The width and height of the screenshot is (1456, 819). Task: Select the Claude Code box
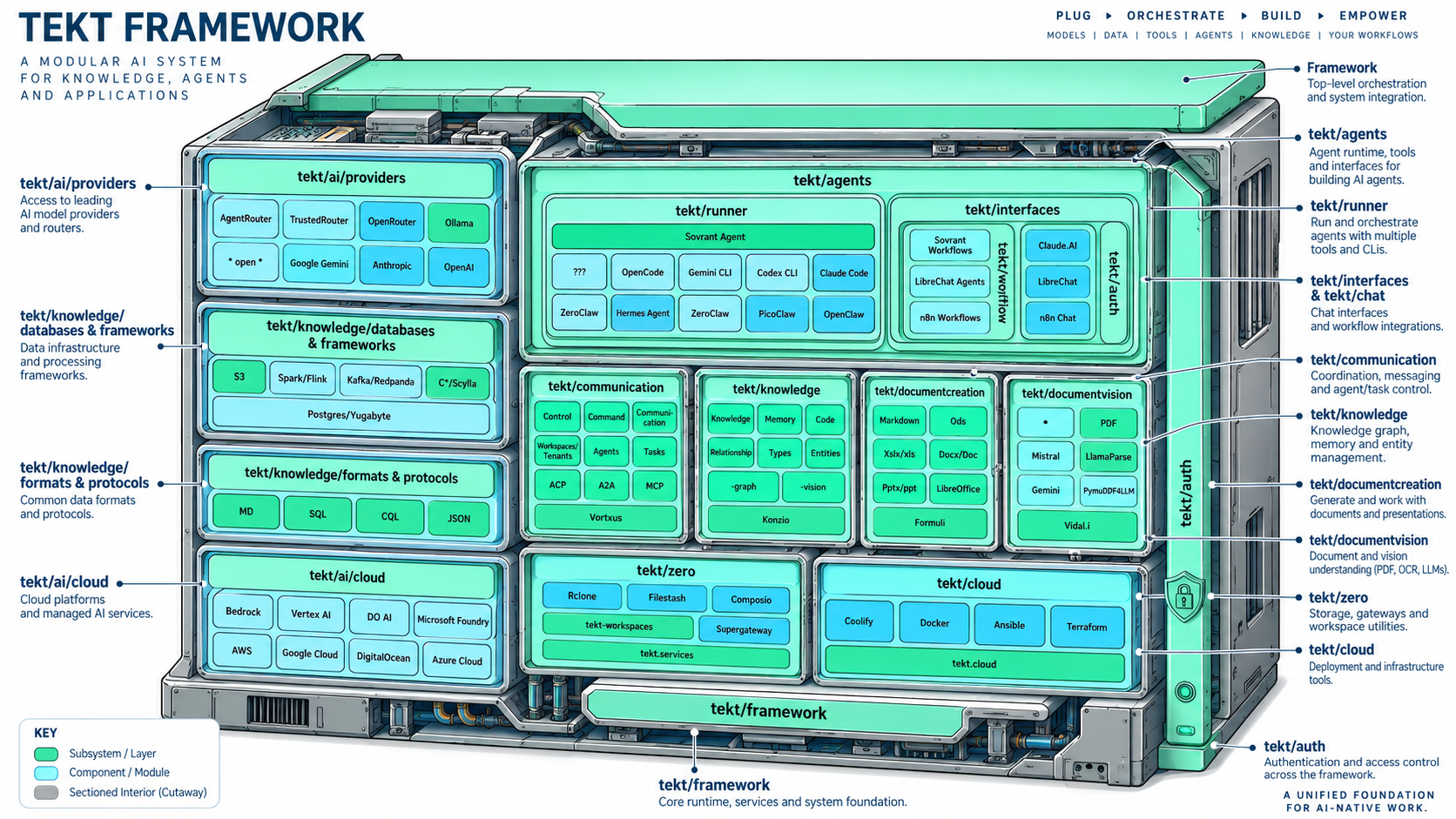844,272
